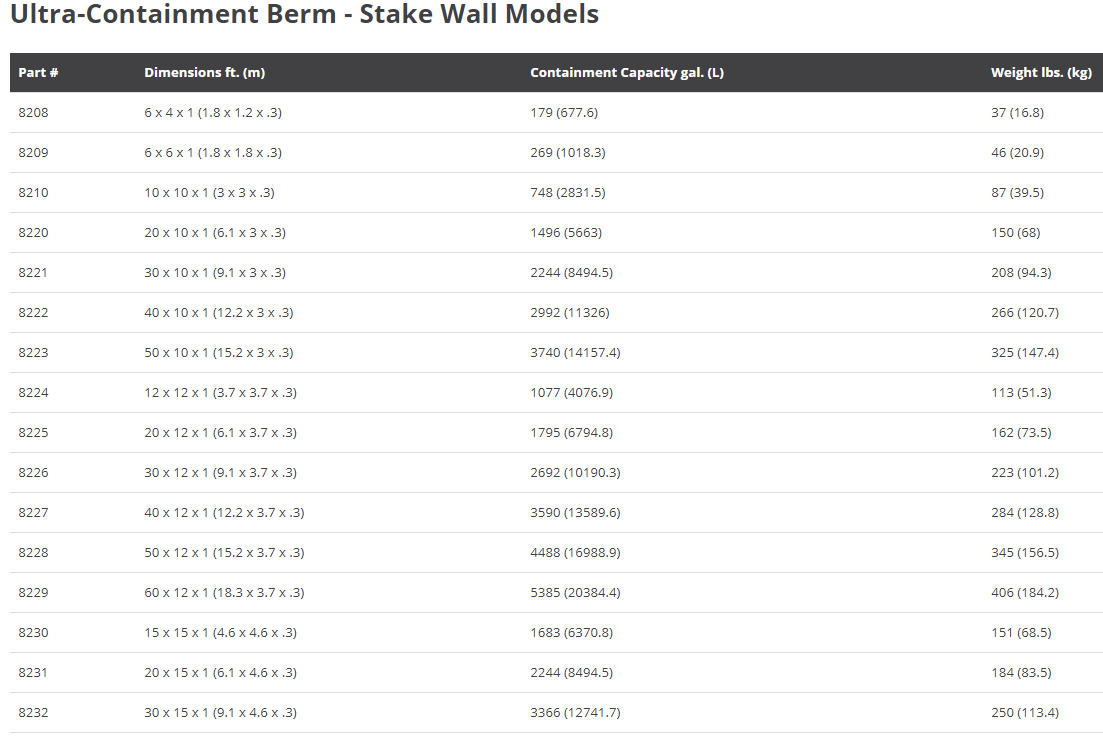The width and height of the screenshot is (1103, 737).
Task: Click the Part # column header
Action: [38, 72]
